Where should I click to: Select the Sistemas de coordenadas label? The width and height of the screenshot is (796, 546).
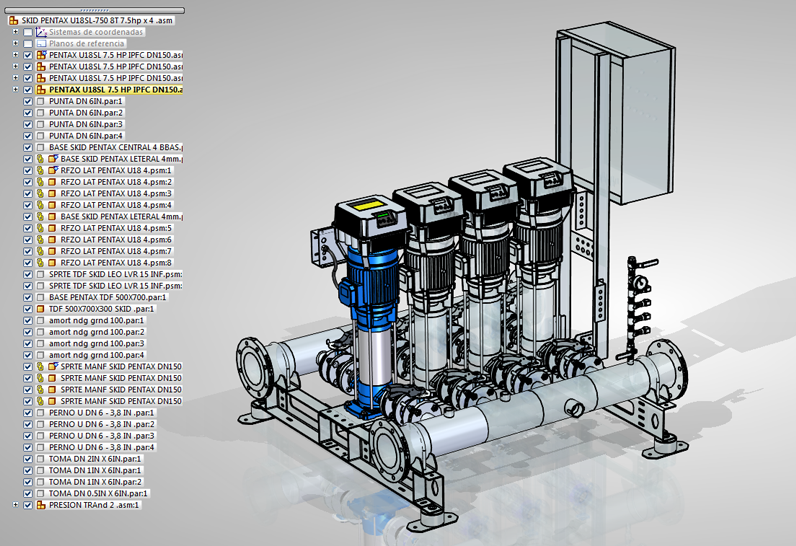[x=96, y=32]
